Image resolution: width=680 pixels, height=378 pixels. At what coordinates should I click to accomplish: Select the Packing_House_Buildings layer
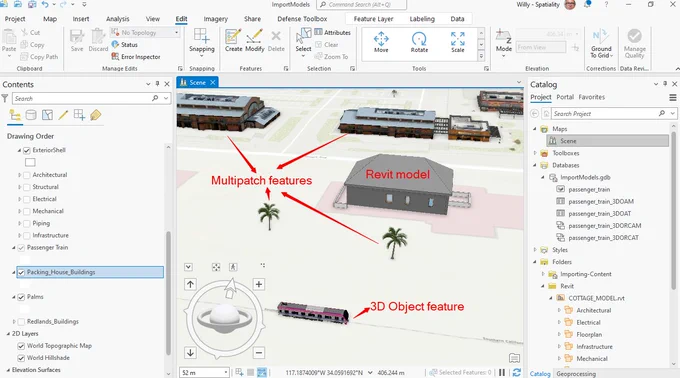90,272
